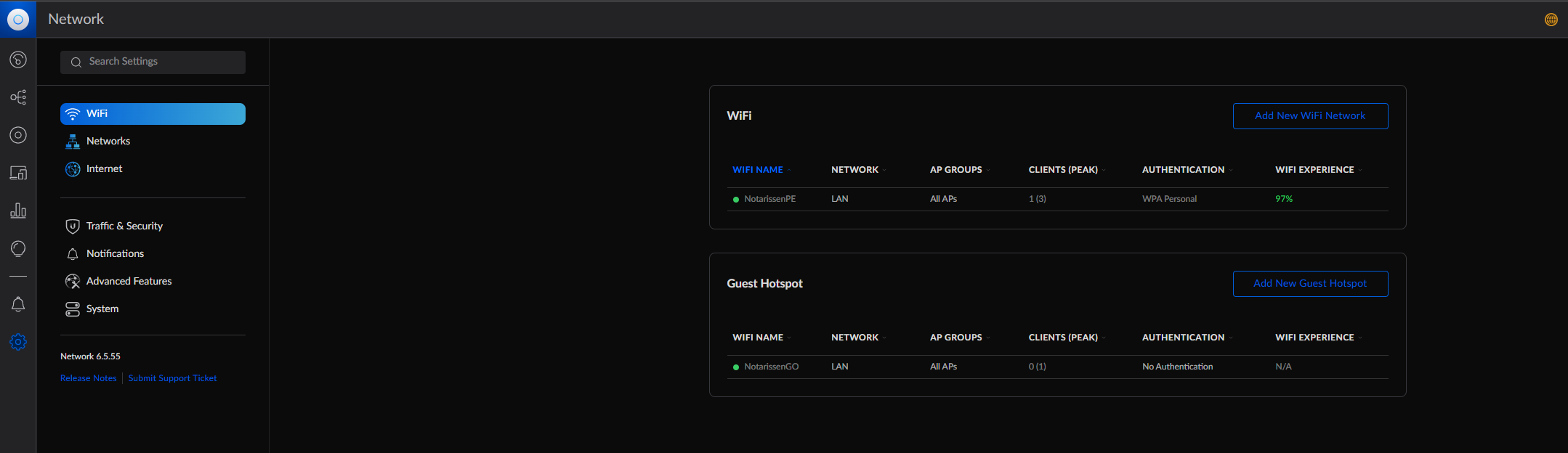
Task: Open the Topology view icon
Action: point(18,97)
